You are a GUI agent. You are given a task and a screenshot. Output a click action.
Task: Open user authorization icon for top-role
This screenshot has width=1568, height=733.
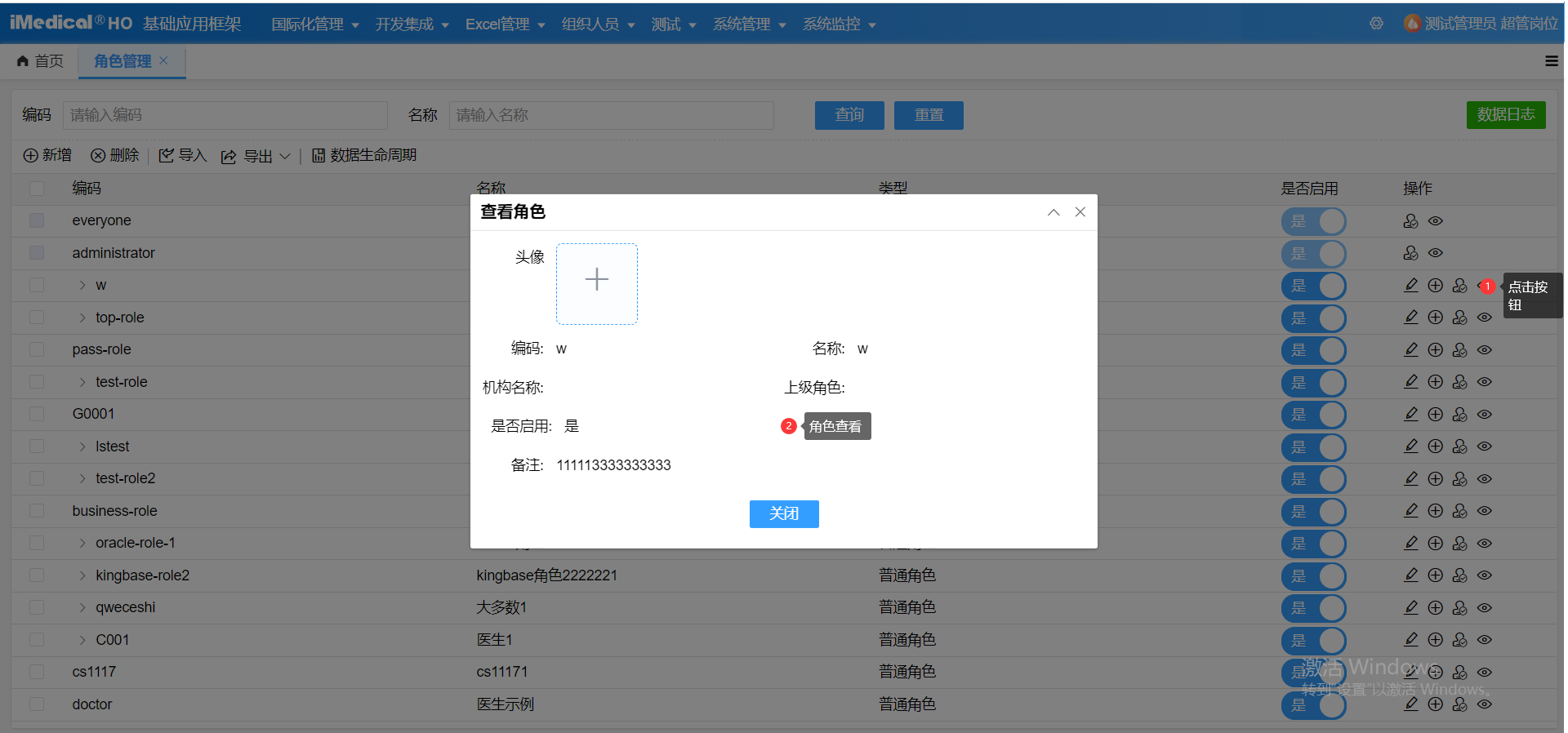click(x=1460, y=318)
